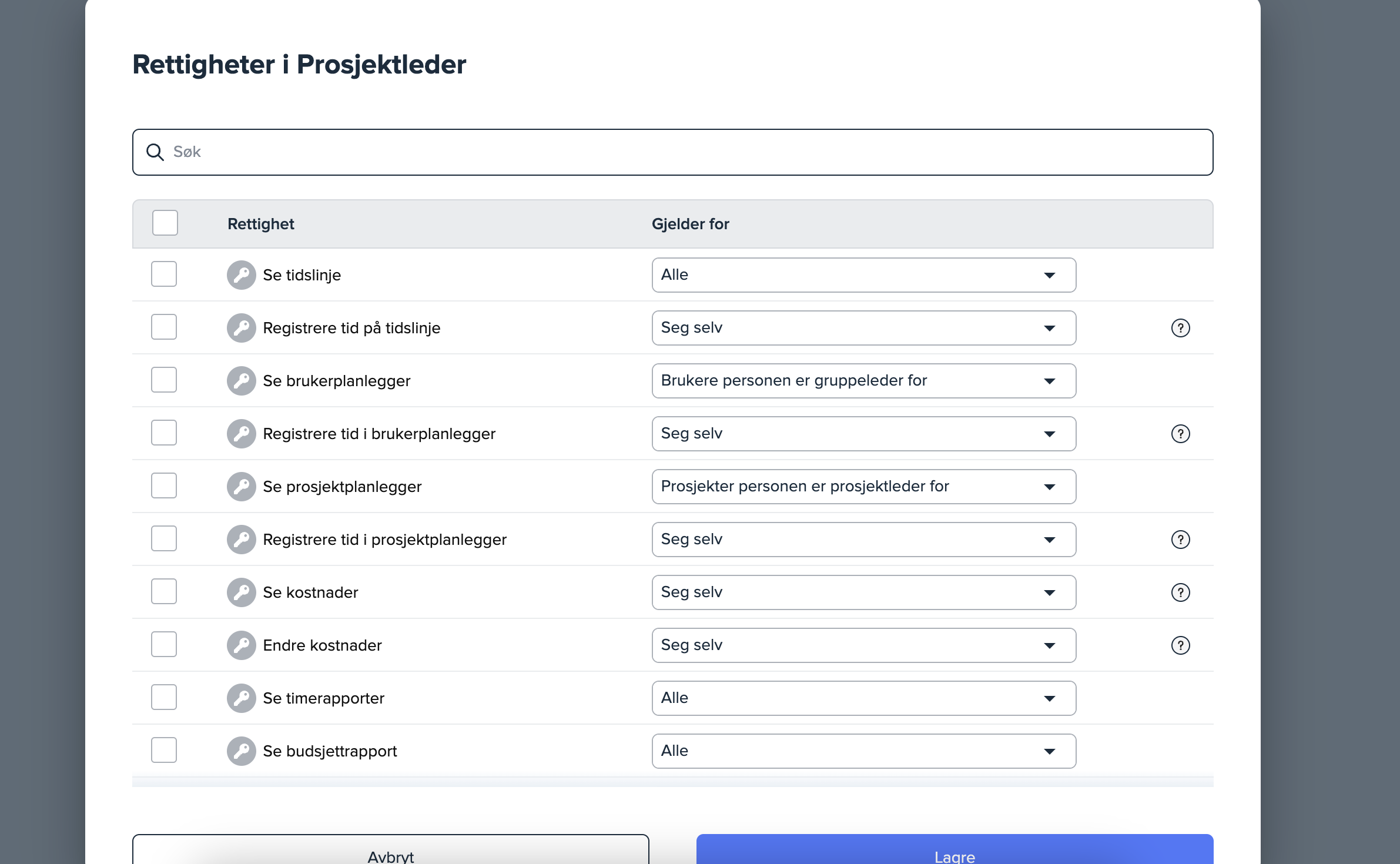Expand the Se brukerplanlegger scope dropdown
Image resolution: width=1400 pixels, height=864 pixels.
863,381
